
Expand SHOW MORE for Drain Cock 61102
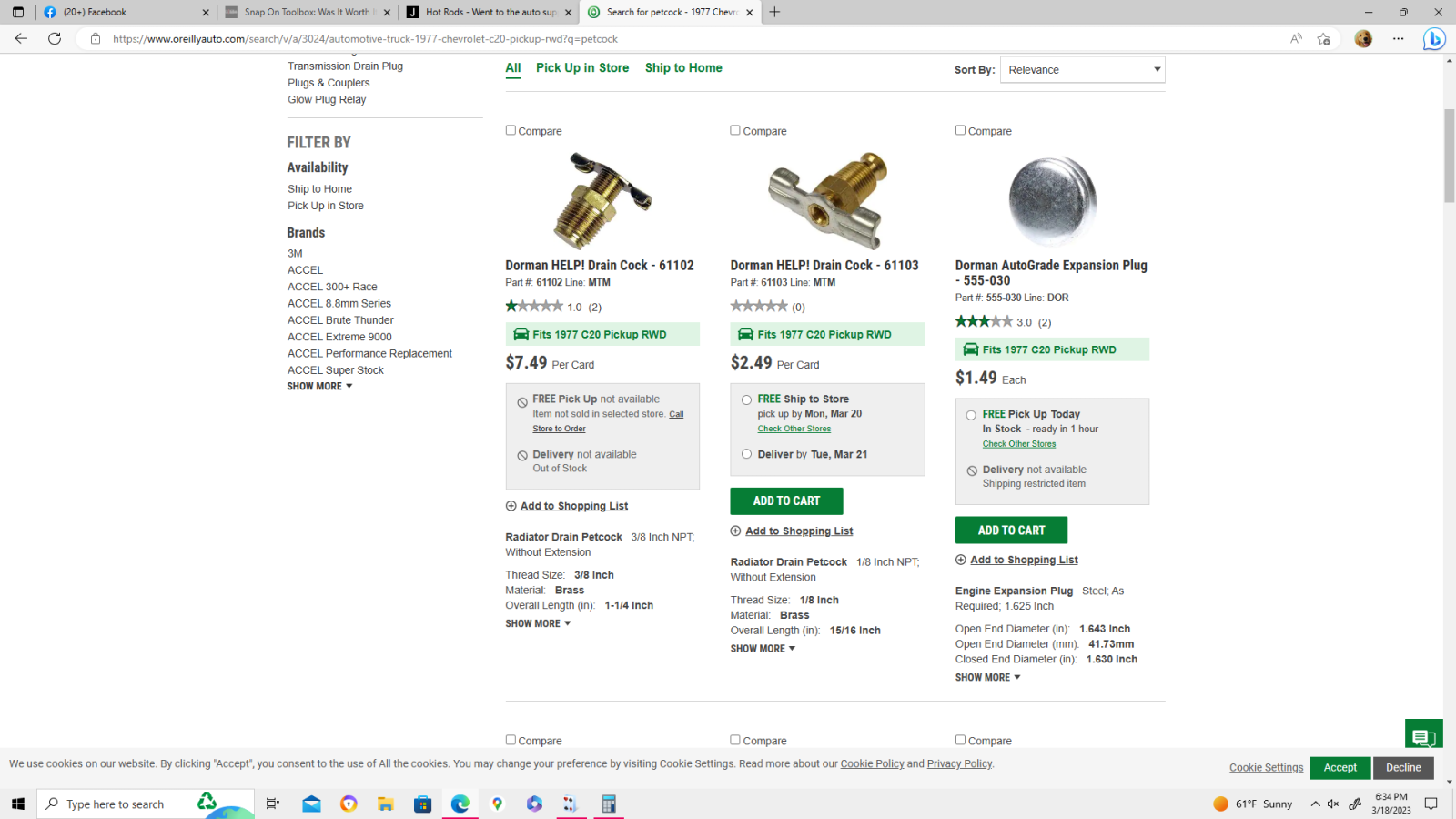pyautogui.click(x=538, y=623)
